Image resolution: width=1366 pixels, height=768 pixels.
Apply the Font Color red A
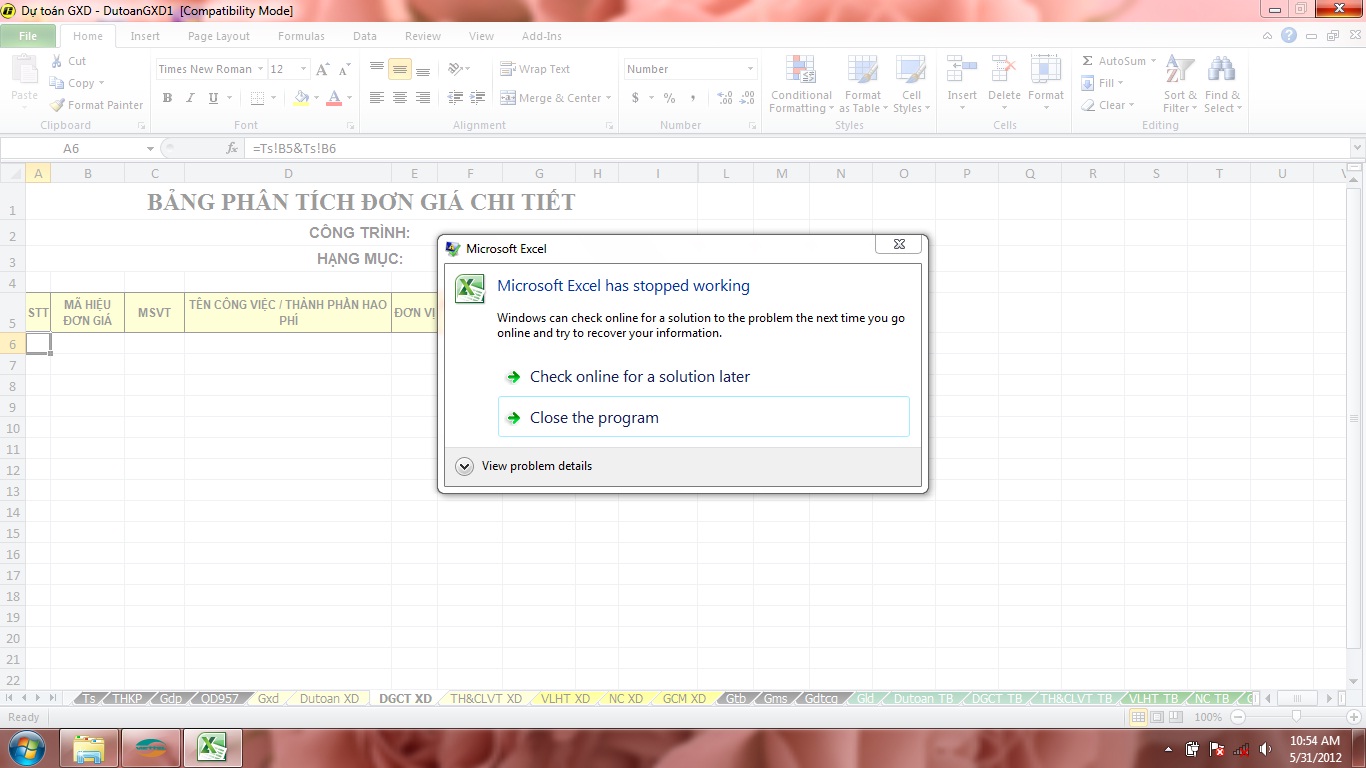coord(334,98)
